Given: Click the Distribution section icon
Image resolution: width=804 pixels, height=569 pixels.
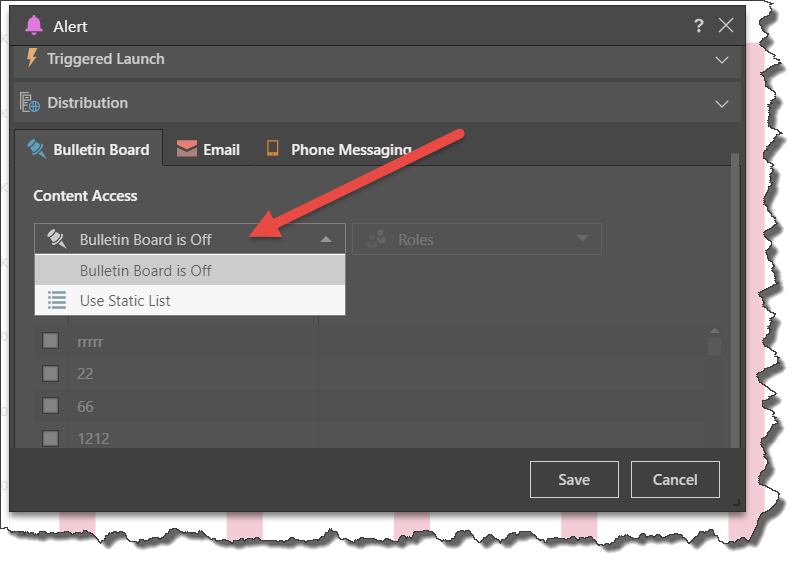Looking at the screenshot, I should pyautogui.click(x=30, y=103).
